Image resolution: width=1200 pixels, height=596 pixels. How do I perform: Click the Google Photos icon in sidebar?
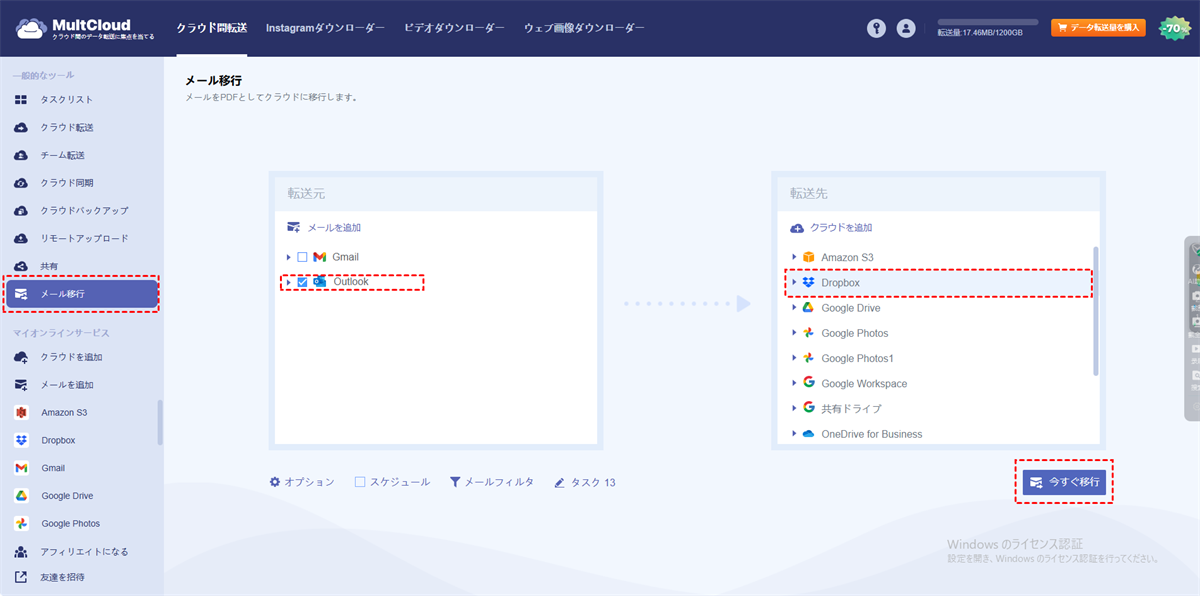coord(21,524)
